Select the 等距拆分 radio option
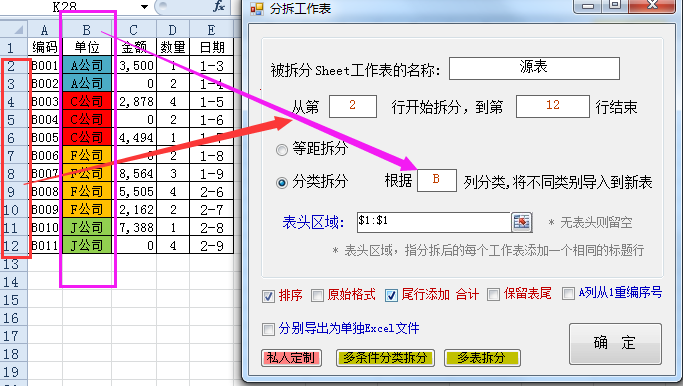Viewport: 683px width, 386px height. click(282, 150)
